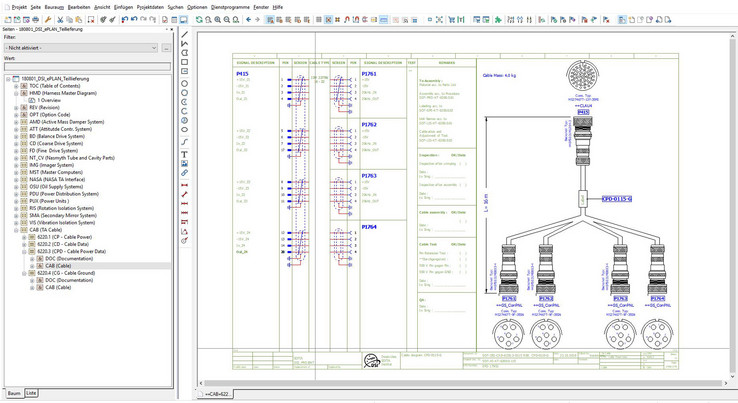738x403 pixels.
Task: Select the text insertion tool
Action: pos(185,154)
